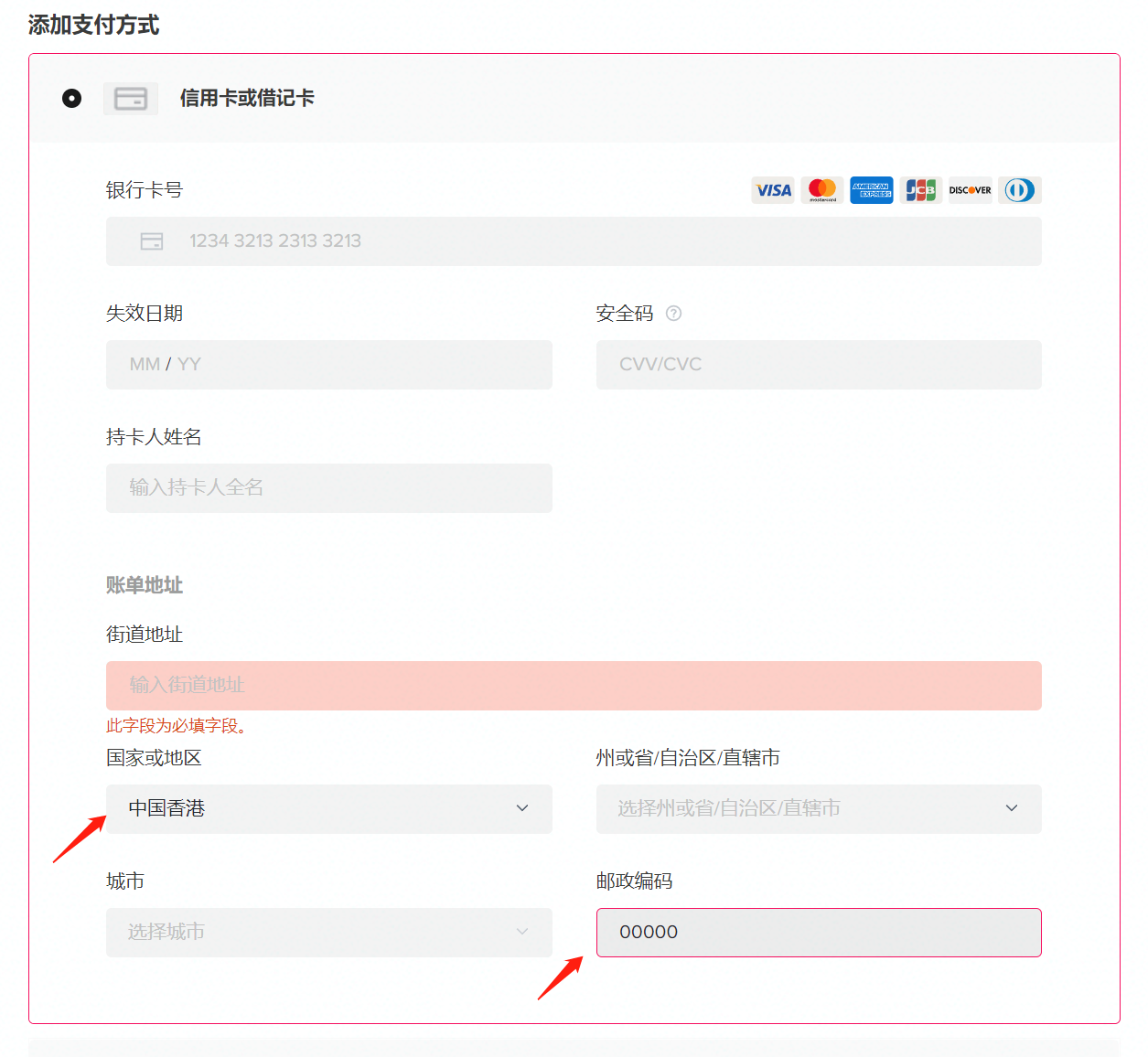Click the credit card icon beside 信用卡或借记卡
Screen dimensions: 1148x1057
130,98
